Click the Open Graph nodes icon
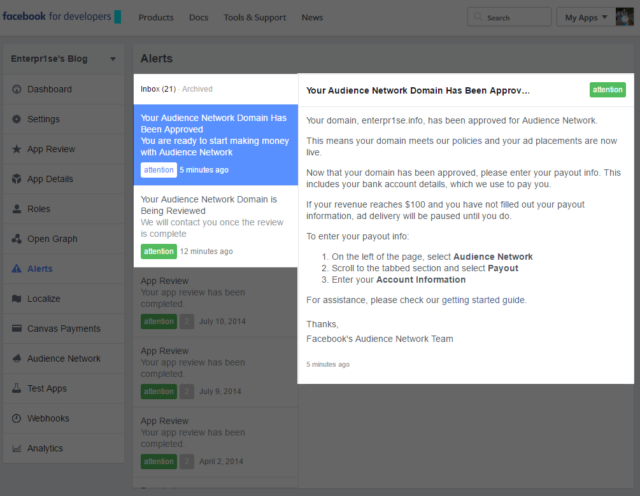The height and width of the screenshot is (496, 640). point(17,239)
